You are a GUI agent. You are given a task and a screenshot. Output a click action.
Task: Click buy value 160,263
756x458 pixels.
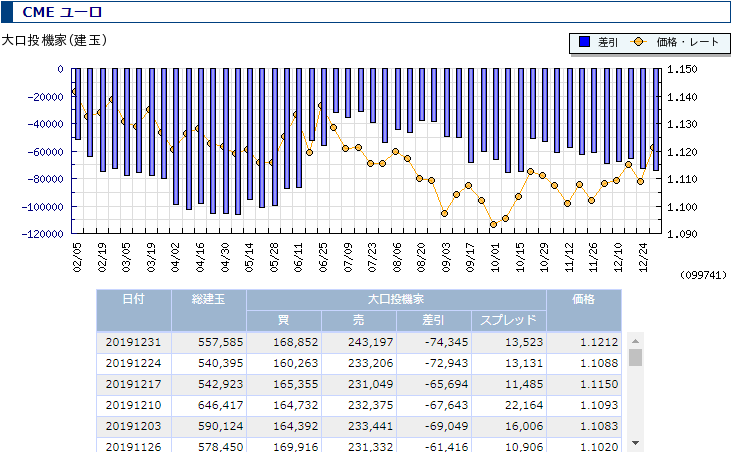296,364
